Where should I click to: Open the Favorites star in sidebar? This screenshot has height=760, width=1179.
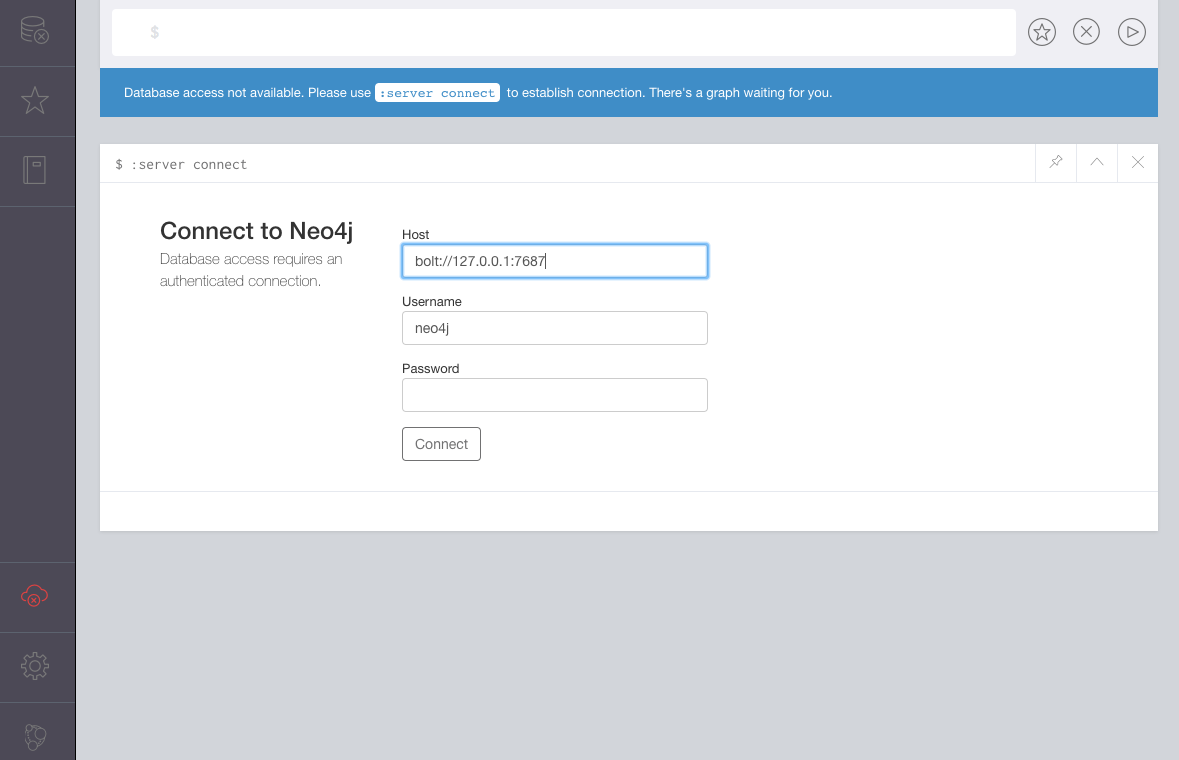tap(35, 100)
